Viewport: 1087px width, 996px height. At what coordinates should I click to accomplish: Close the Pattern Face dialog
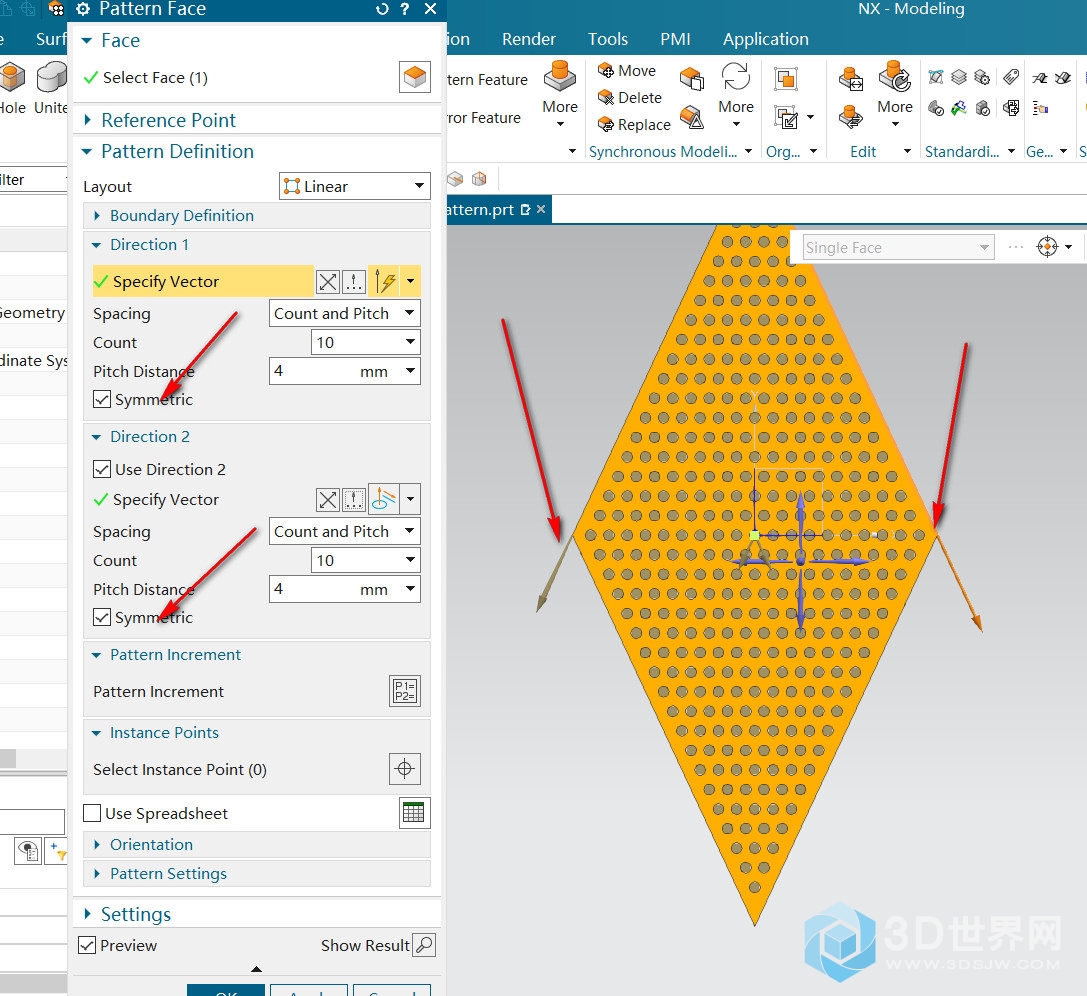click(431, 9)
